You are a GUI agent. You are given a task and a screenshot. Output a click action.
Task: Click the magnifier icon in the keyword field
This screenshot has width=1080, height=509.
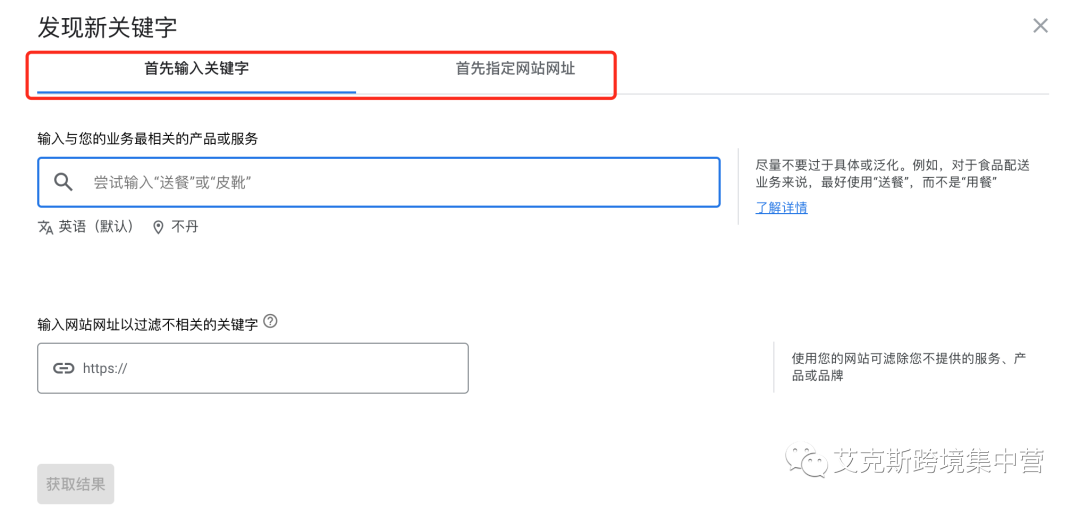coord(63,182)
